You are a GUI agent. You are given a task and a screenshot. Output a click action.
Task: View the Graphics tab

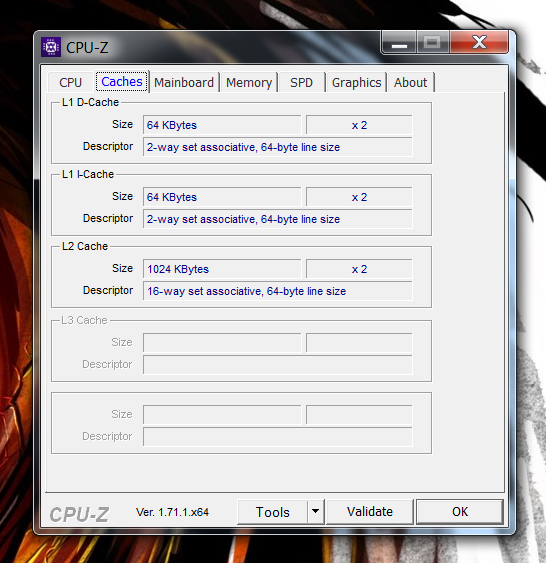tap(356, 83)
